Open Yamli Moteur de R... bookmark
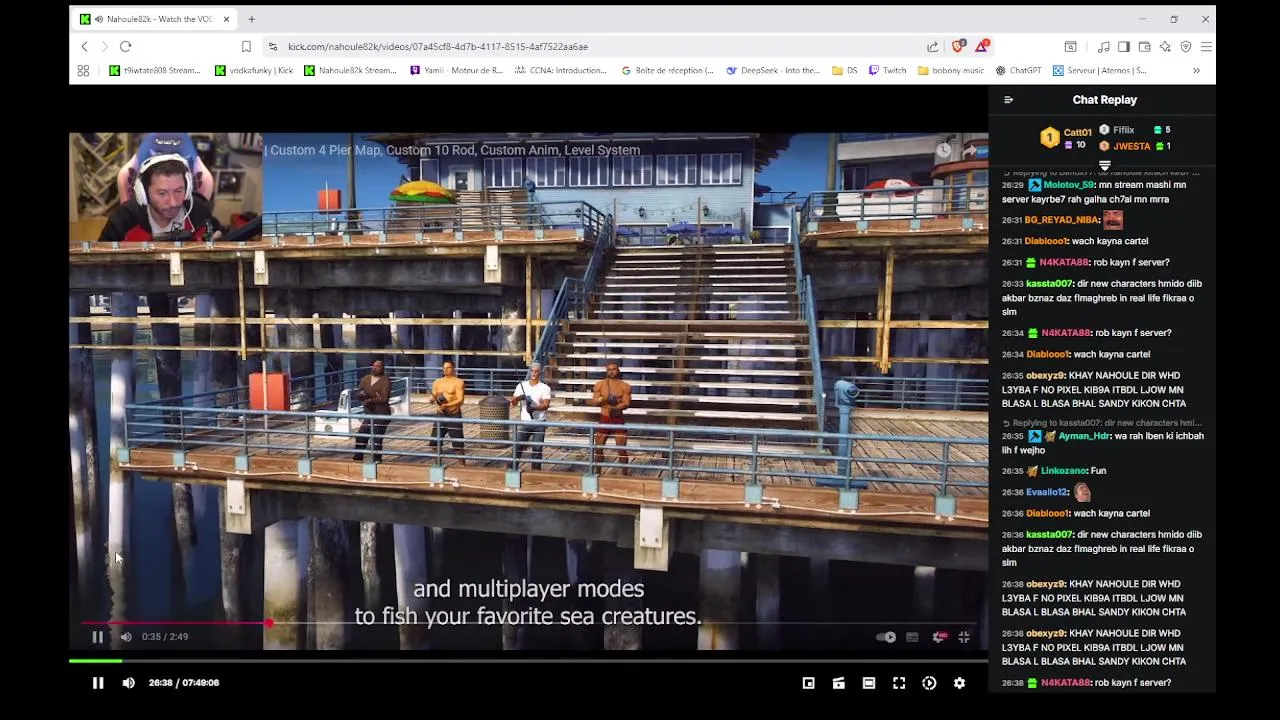Viewport: 1280px width, 720px height. point(457,71)
